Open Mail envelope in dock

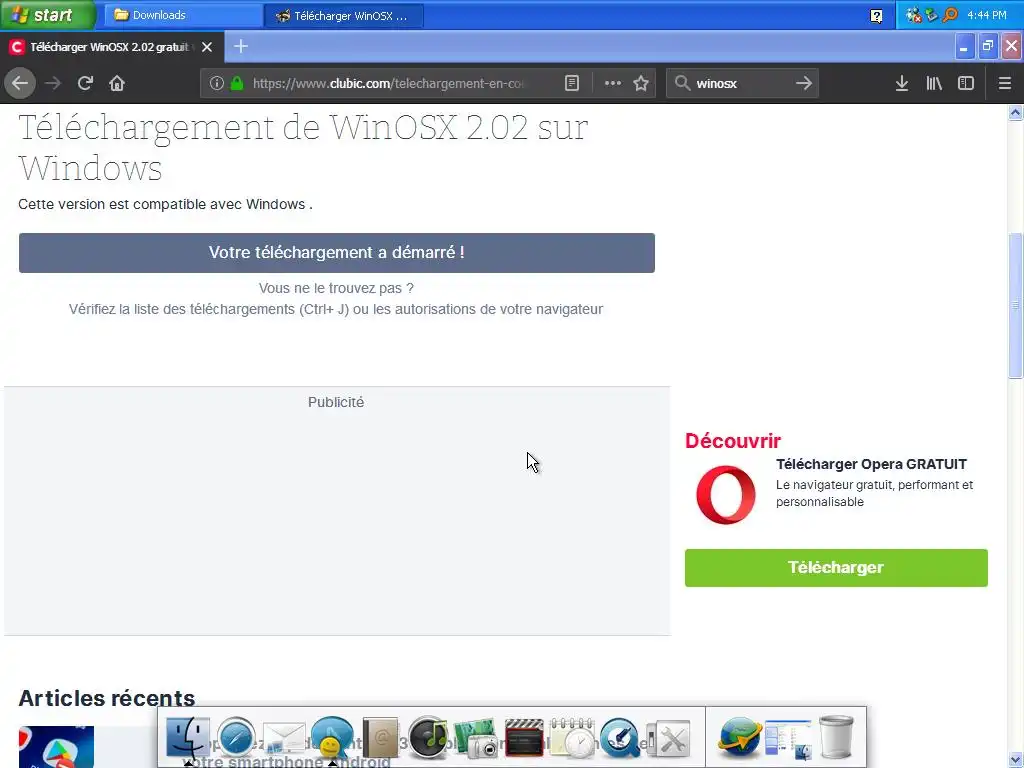click(x=283, y=739)
